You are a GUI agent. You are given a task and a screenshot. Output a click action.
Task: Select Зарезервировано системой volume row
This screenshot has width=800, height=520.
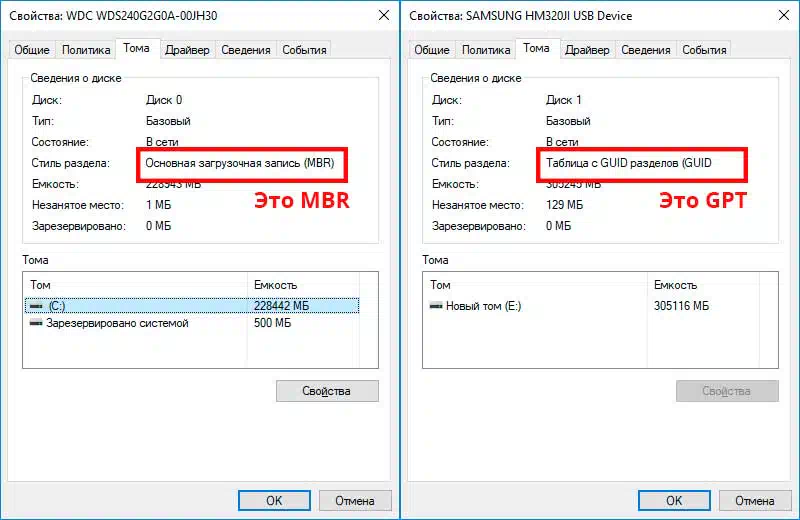[x=192, y=323]
